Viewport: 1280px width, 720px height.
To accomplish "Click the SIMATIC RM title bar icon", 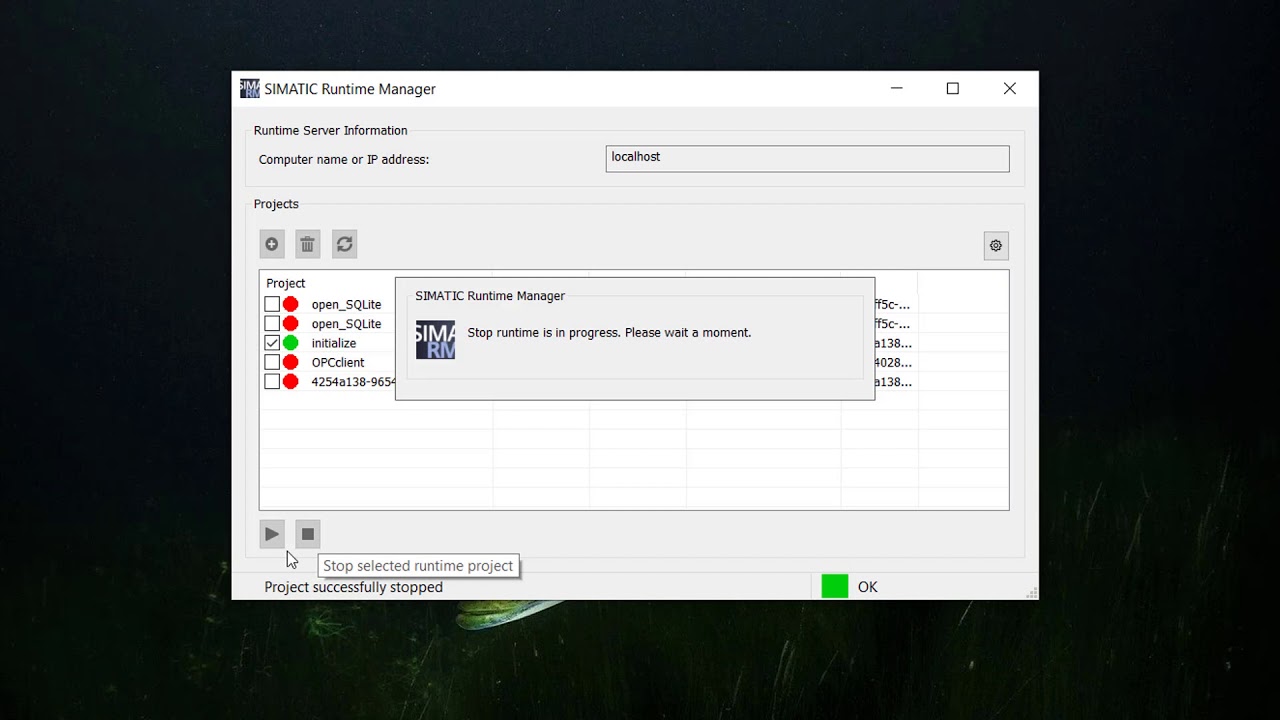I will tap(250, 89).
